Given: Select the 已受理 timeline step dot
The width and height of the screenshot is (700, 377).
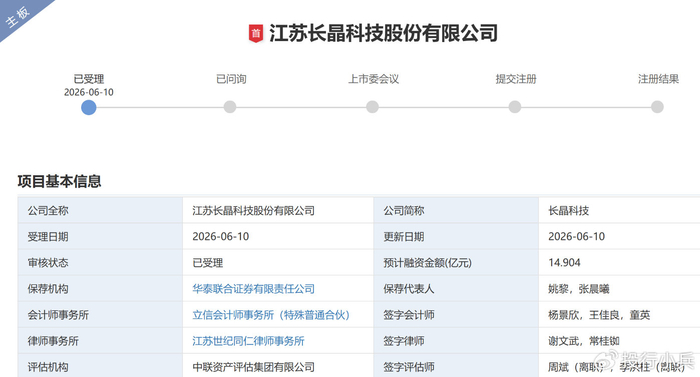Looking at the screenshot, I should tap(89, 107).
